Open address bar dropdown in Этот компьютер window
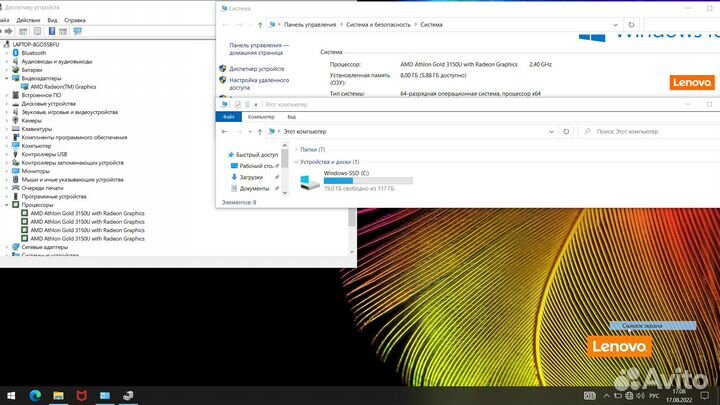720x405 pixels. 551,132
